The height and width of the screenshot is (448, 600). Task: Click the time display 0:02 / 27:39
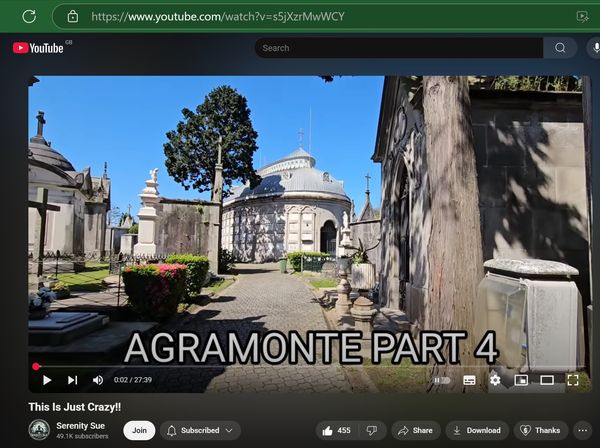[133, 380]
